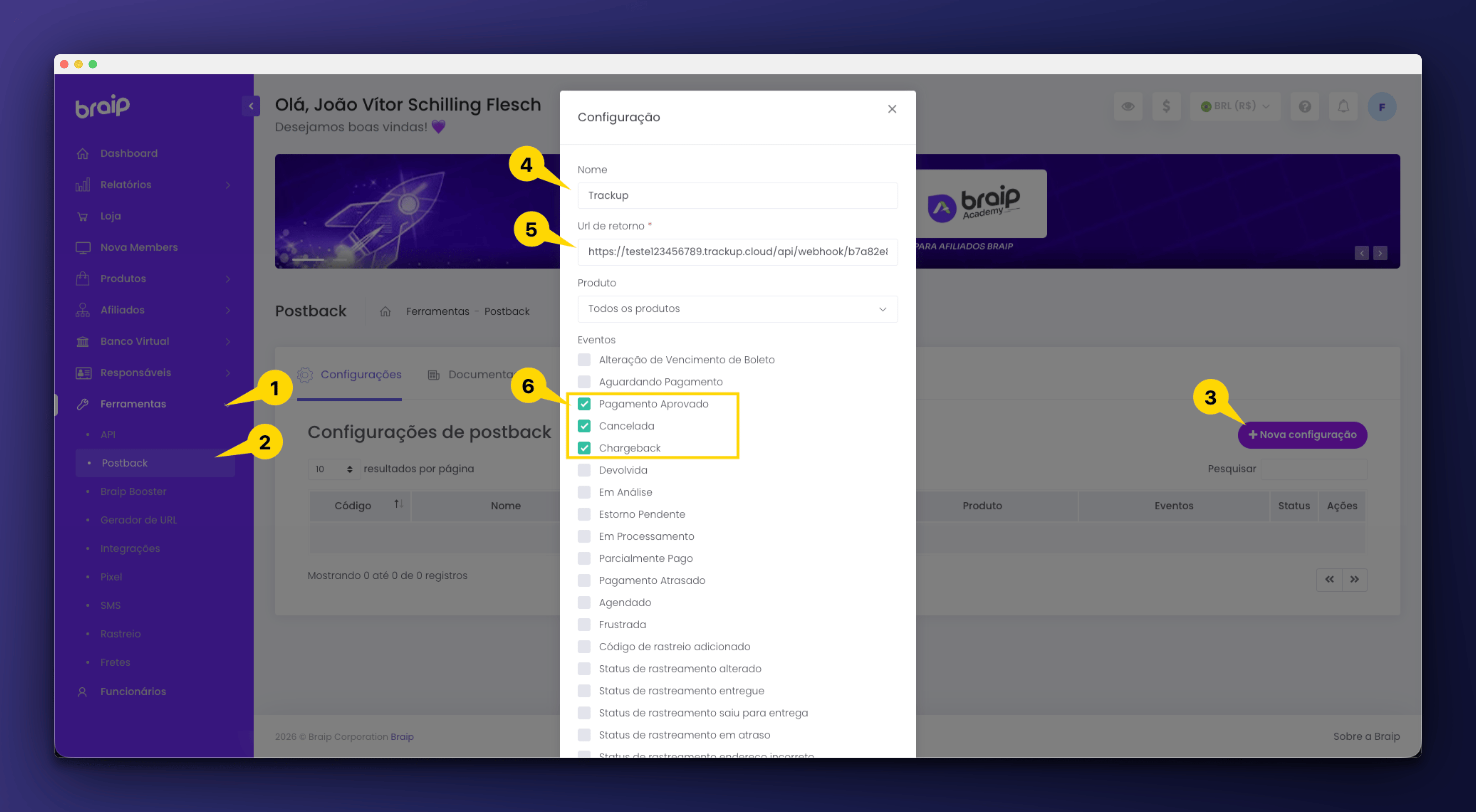Uncheck Cancelada event
The height and width of the screenshot is (812, 1476).
[584, 426]
